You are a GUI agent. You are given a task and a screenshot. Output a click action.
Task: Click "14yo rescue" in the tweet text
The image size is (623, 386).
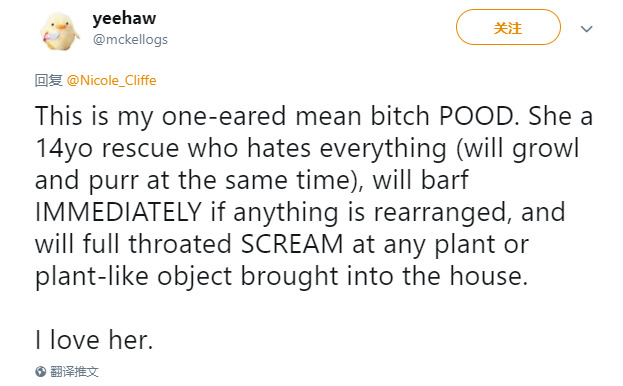point(107,149)
